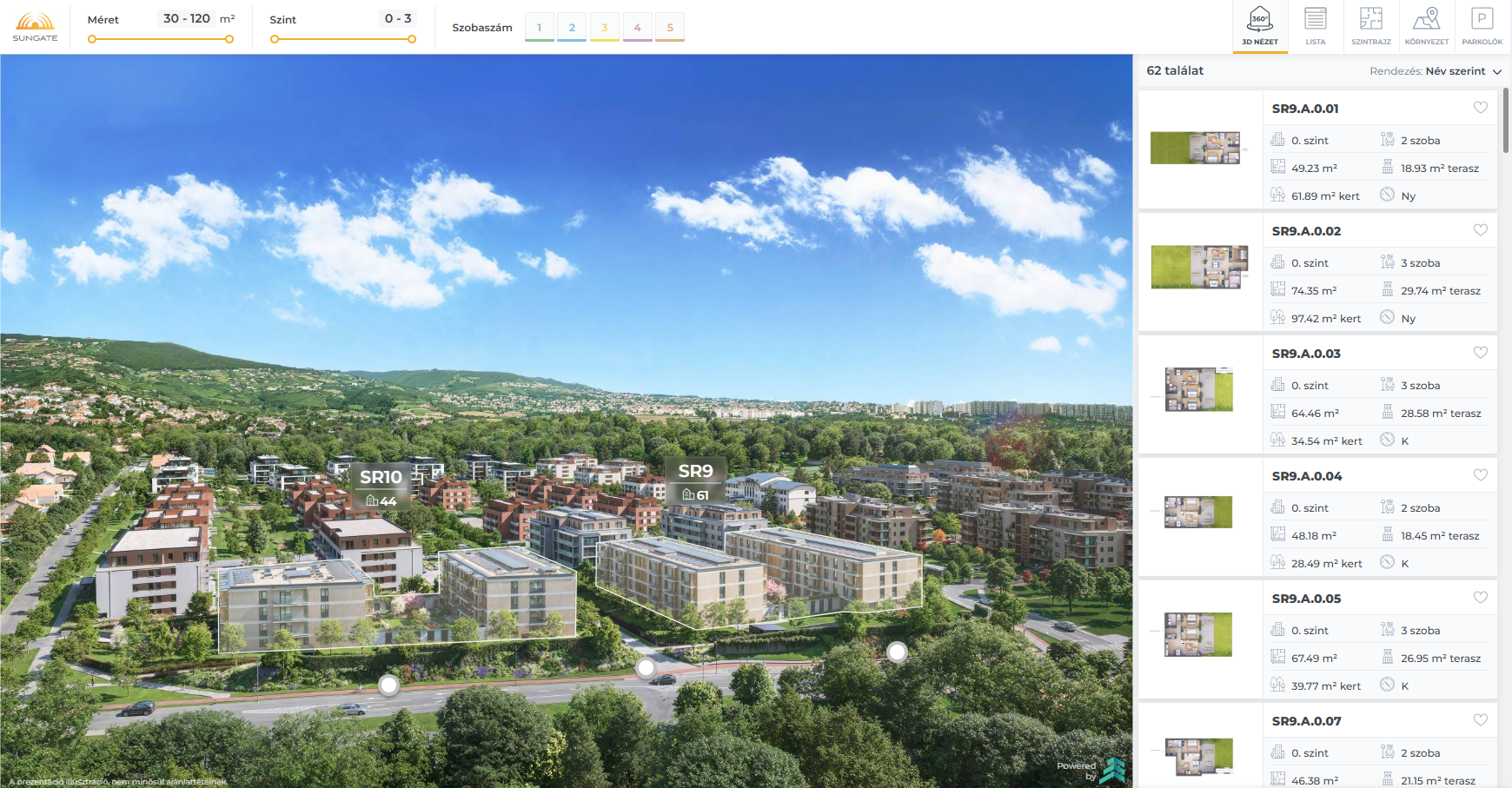Image resolution: width=1512 pixels, height=788 pixels.
Task: Click the heart on SR9.A.0.07
Action: pos(1480,720)
